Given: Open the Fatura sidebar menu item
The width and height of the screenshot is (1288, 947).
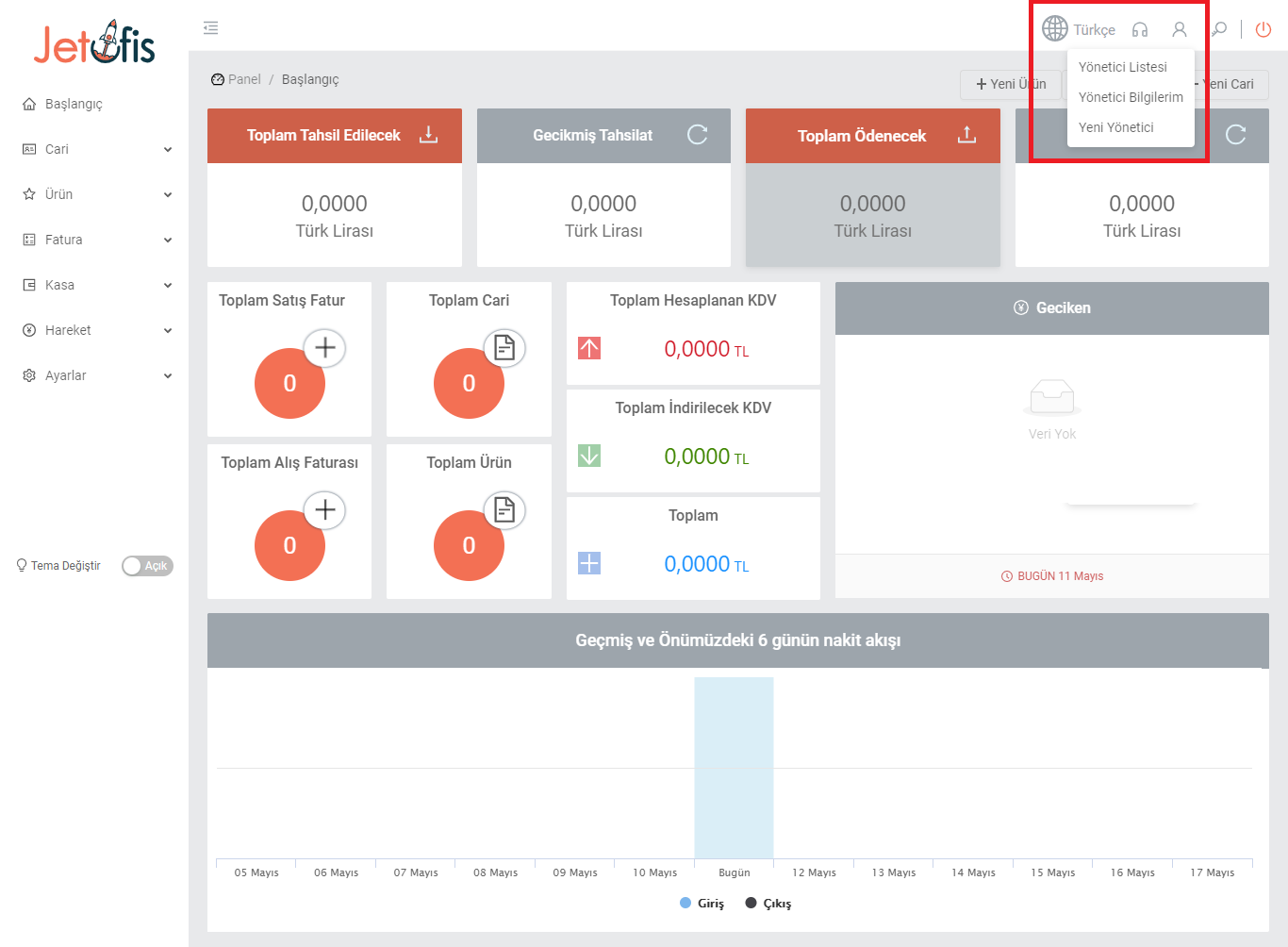Looking at the screenshot, I should (94, 240).
